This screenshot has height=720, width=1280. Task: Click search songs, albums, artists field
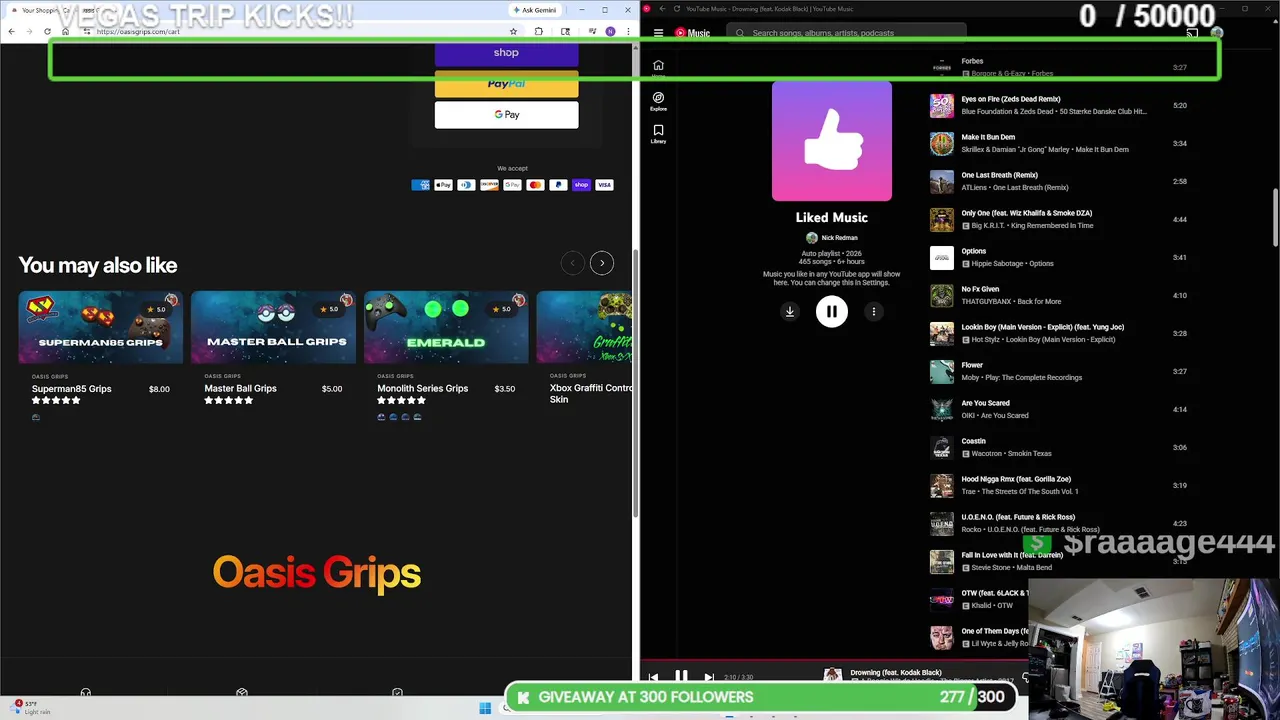tap(848, 33)
